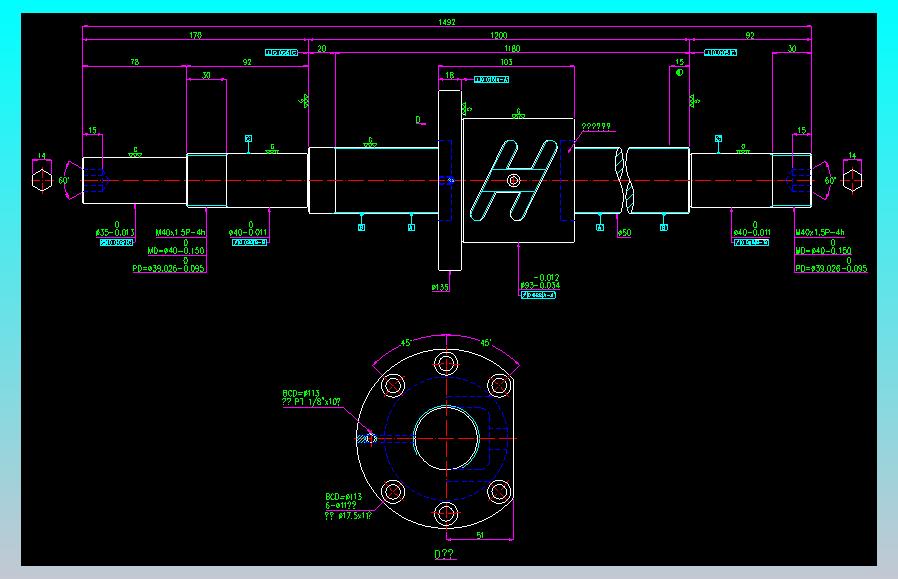The image size is (898, 579).
Task: Click the oil port hole on flange left
Action: pyautogui.click(x=371, y=439)
